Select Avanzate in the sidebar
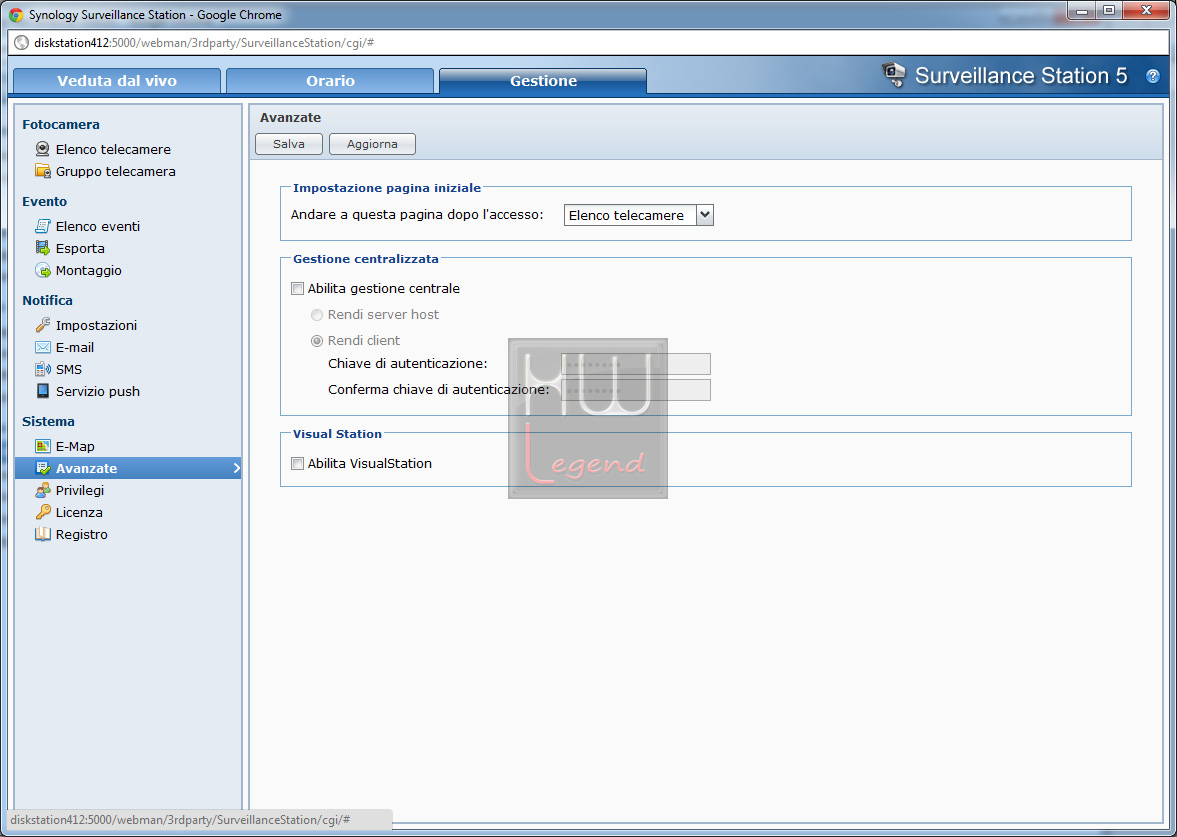Viewport: 1177px width, 837px height. pyautogui.click(x=128, y=468)
